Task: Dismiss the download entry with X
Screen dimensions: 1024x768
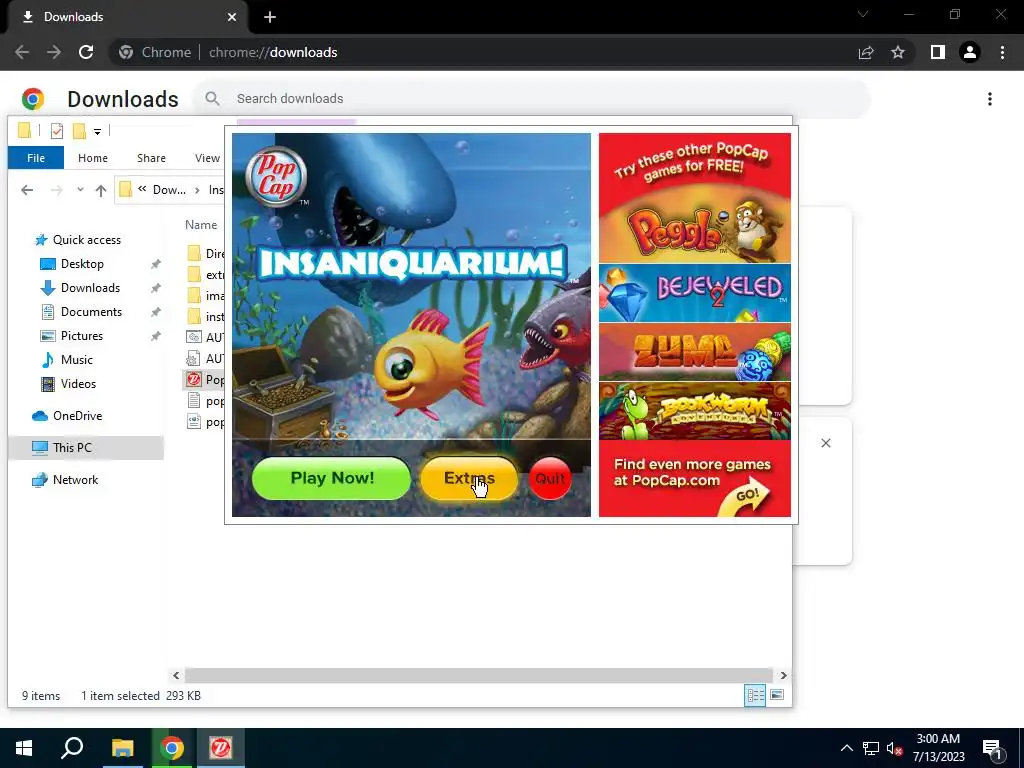Action: (825, 443)
